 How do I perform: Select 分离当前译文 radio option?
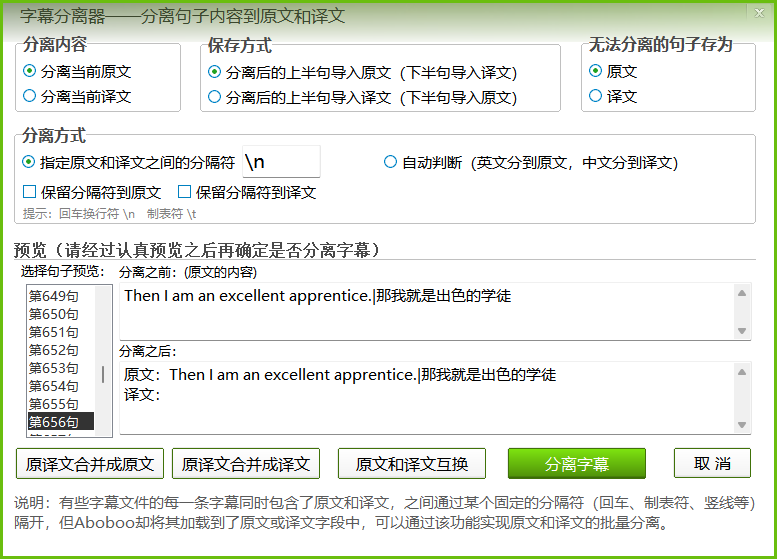(x=30, y=96)
